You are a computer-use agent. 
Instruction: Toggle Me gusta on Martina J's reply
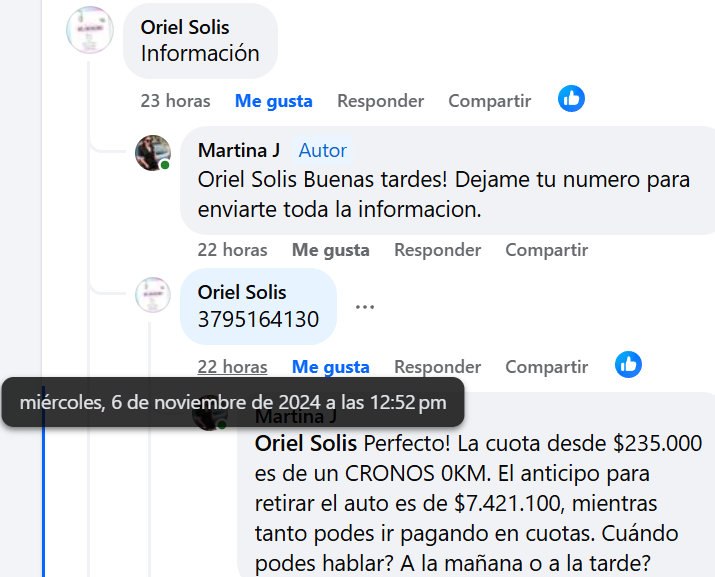pyautogui.click(x=330, y=250)
